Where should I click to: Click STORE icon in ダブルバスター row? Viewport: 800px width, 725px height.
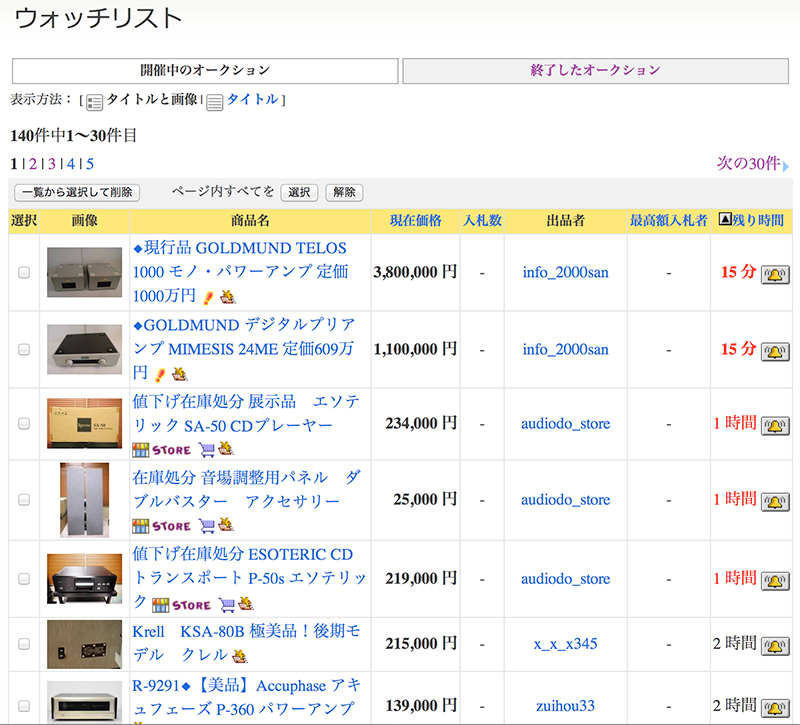(x=161, y=526)
